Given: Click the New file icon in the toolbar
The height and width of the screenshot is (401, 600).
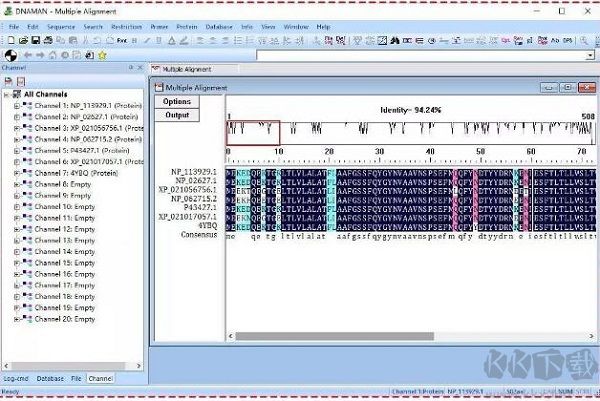Looking at the screenshot, I should (11, 40).
